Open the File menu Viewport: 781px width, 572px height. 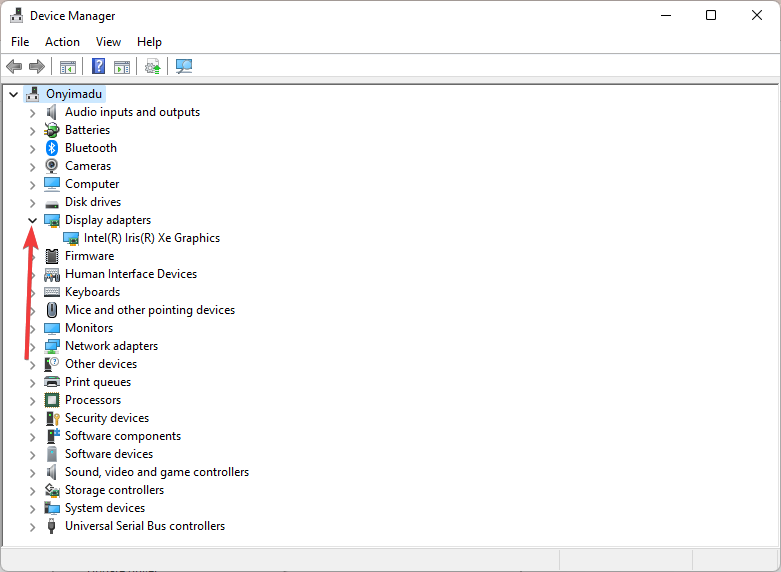(x=20, y=42)
